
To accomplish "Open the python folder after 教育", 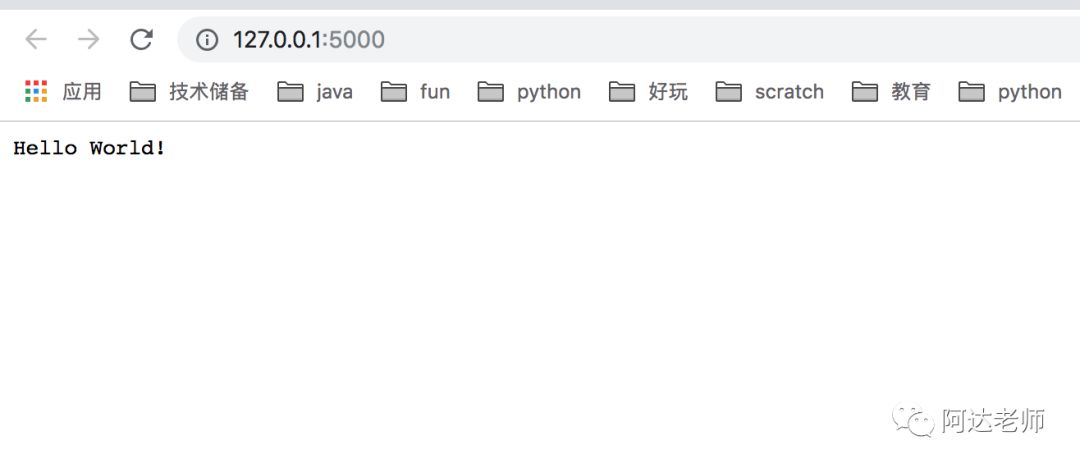I will pyautogui.click(x=1010, y=92).
